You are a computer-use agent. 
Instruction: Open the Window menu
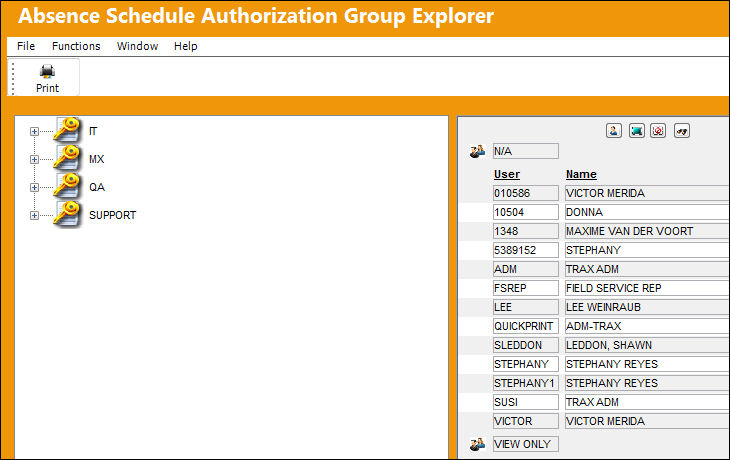[x=137, y=46]
